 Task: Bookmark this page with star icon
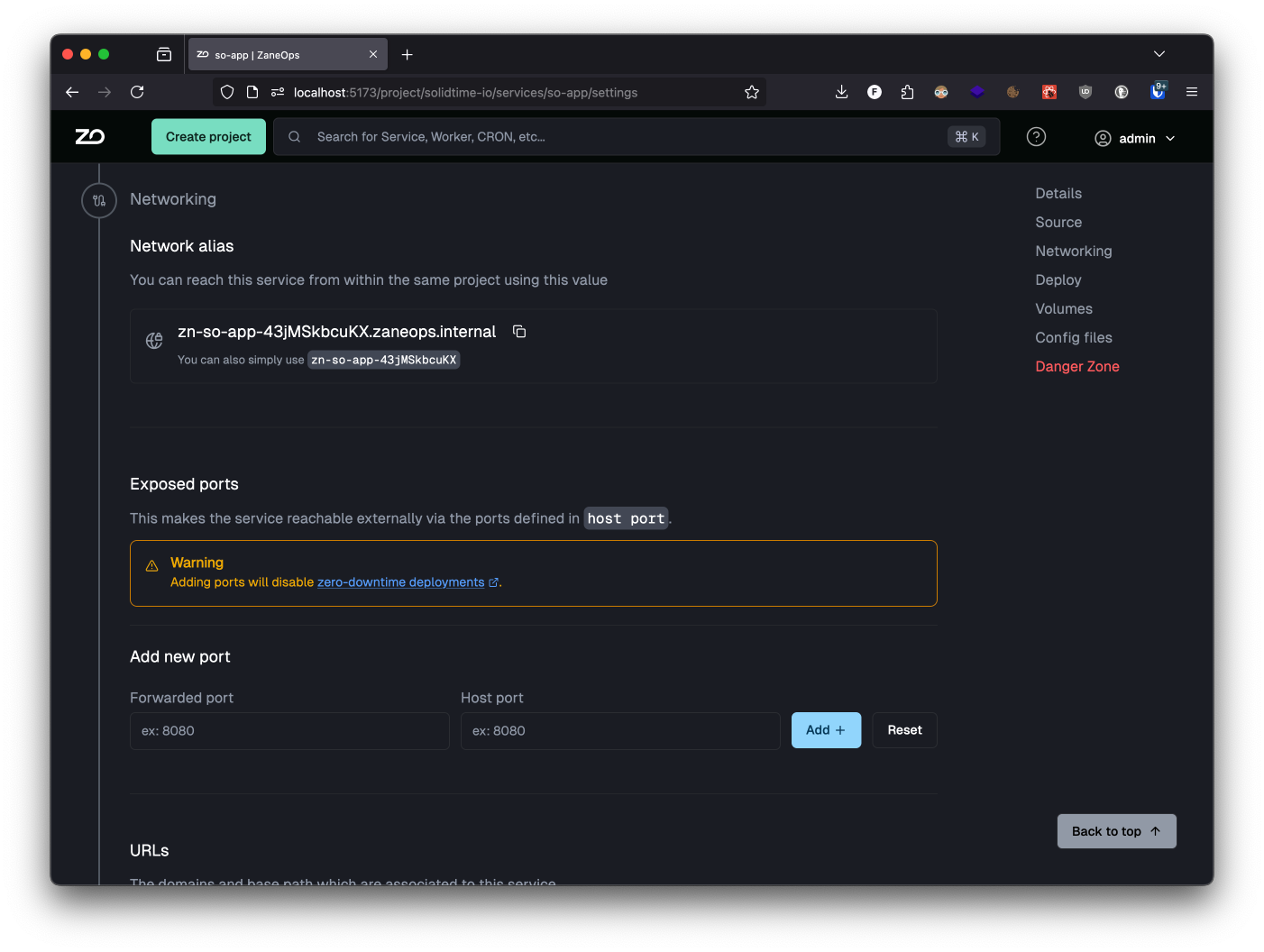(752, 92)
